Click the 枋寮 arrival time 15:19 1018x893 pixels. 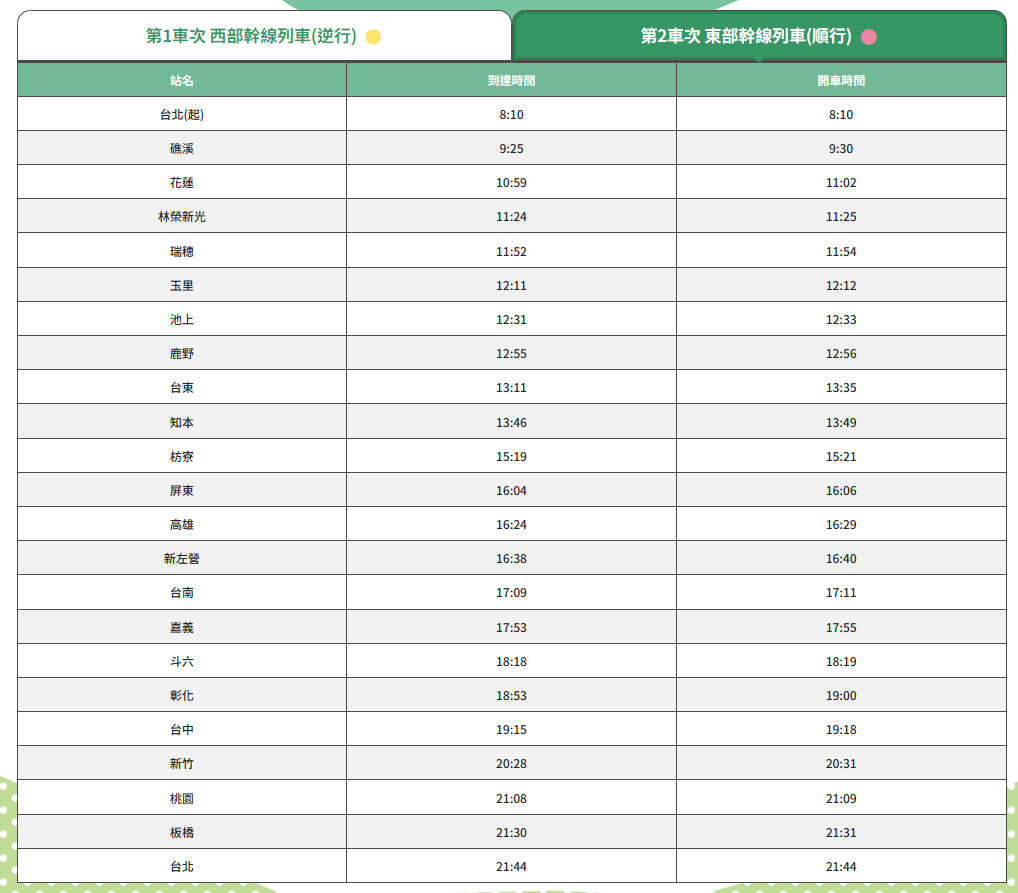(x=511, y=457)
